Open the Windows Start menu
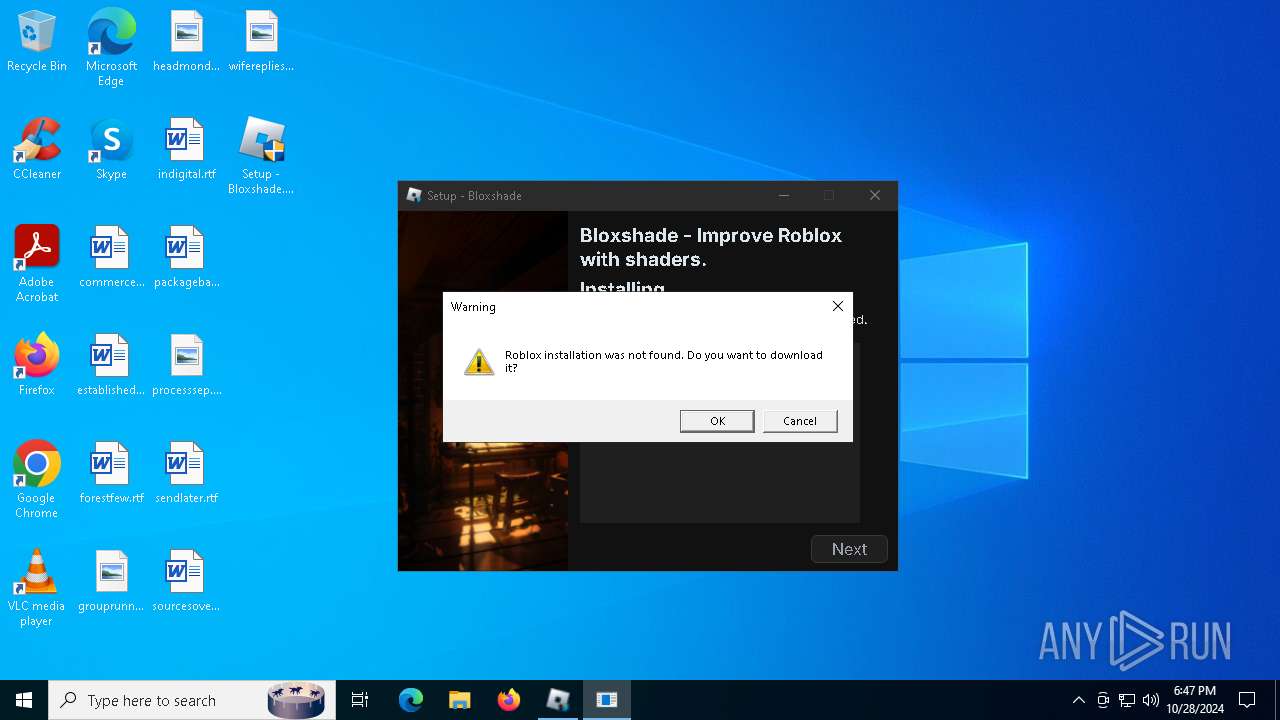 click(x=24, y=700)
